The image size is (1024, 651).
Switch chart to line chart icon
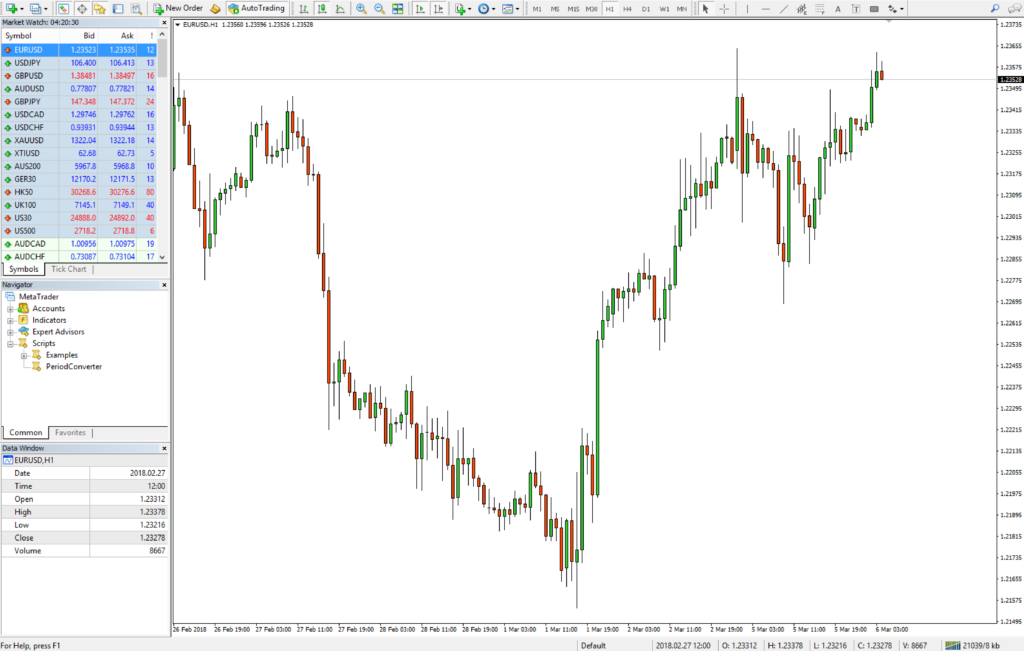(340, 8)
